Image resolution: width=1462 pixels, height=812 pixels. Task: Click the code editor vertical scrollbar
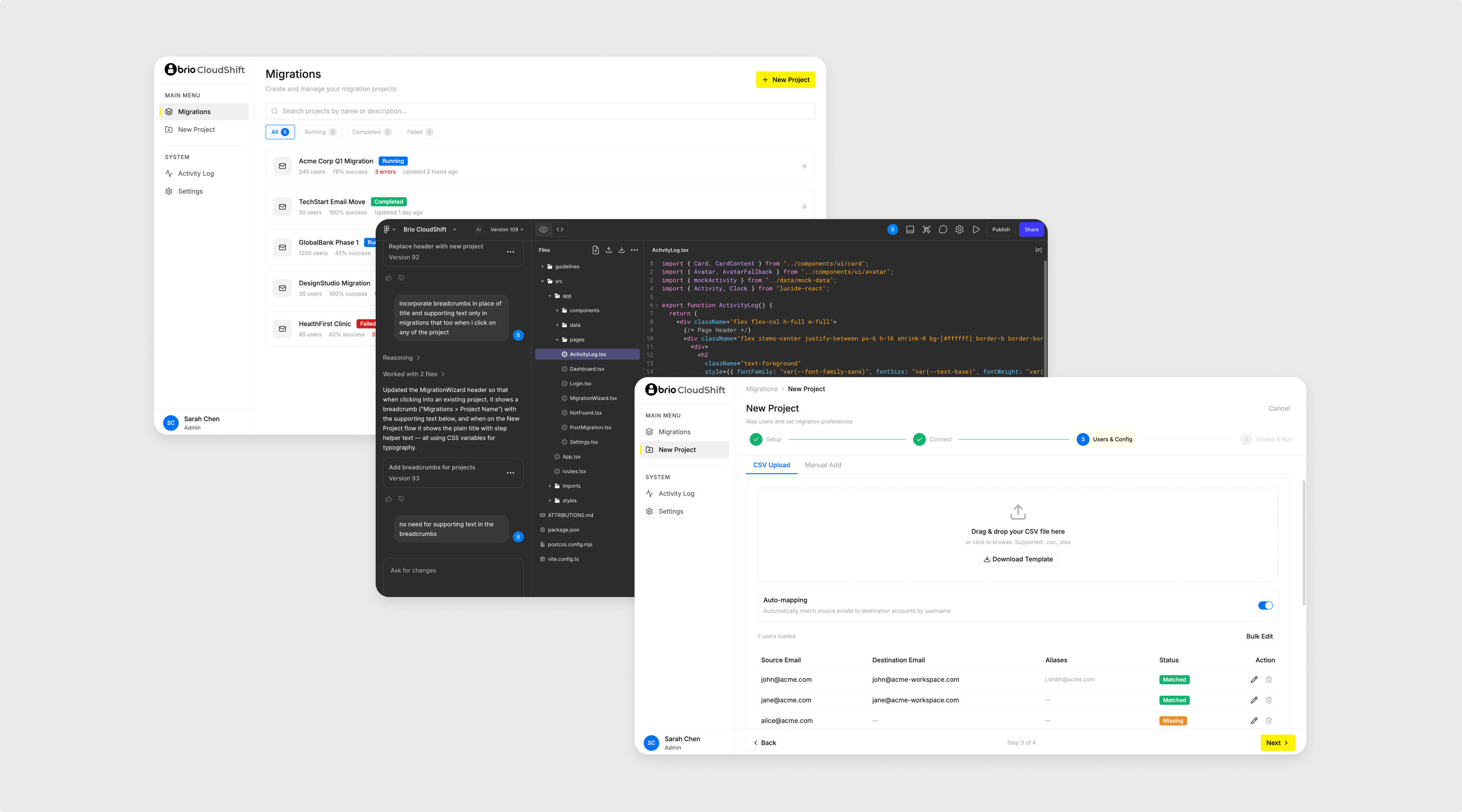click(x=1045, y=318)
